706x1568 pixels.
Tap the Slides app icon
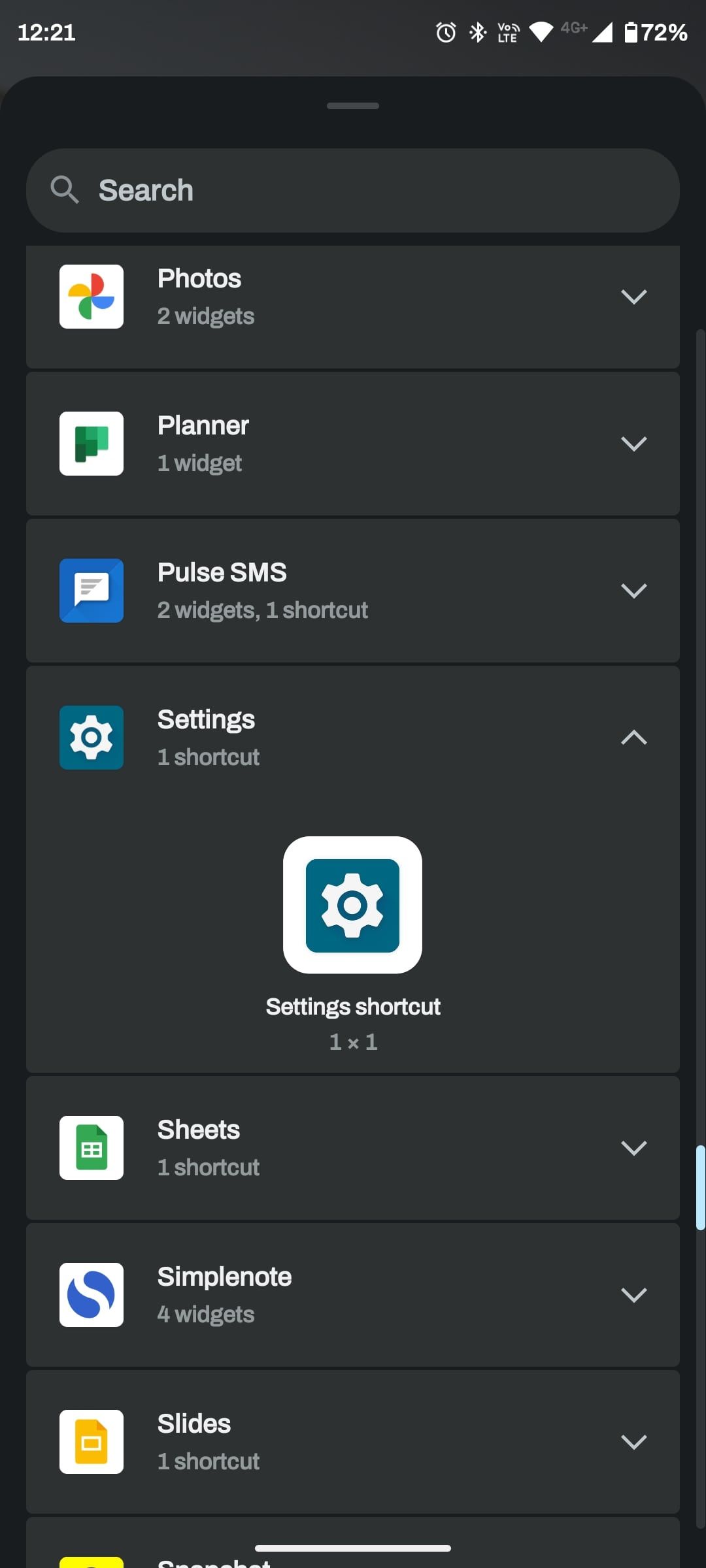(92, 1442)
